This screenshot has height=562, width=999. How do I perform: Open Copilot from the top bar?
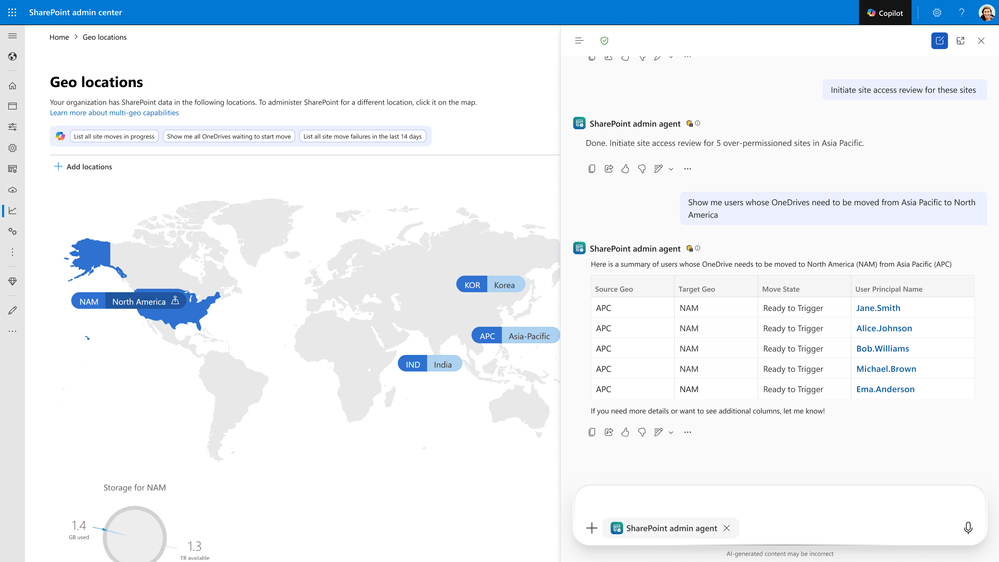885,13
